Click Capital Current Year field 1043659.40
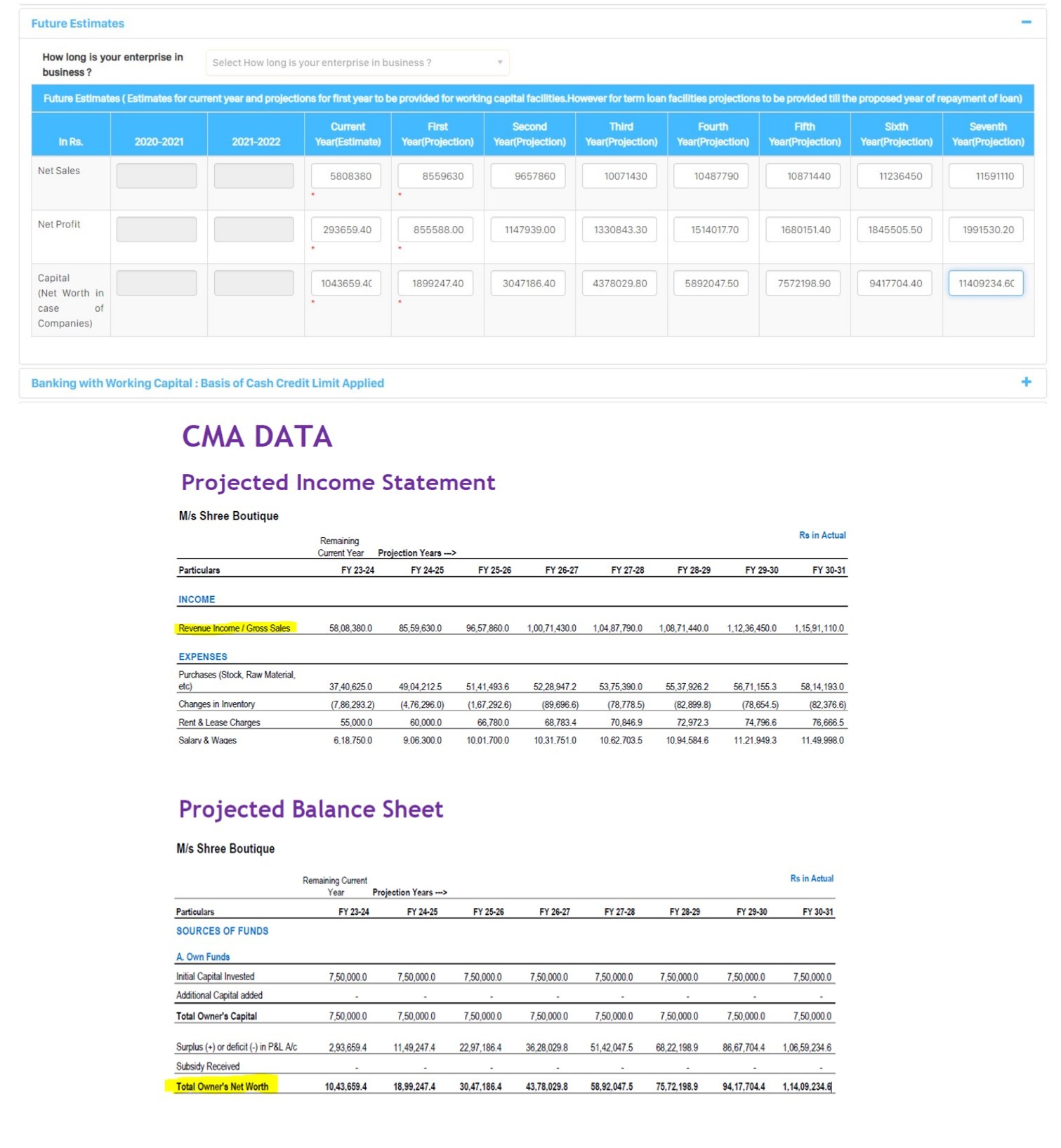The image size is (1061, 1148). click(346, 284)
